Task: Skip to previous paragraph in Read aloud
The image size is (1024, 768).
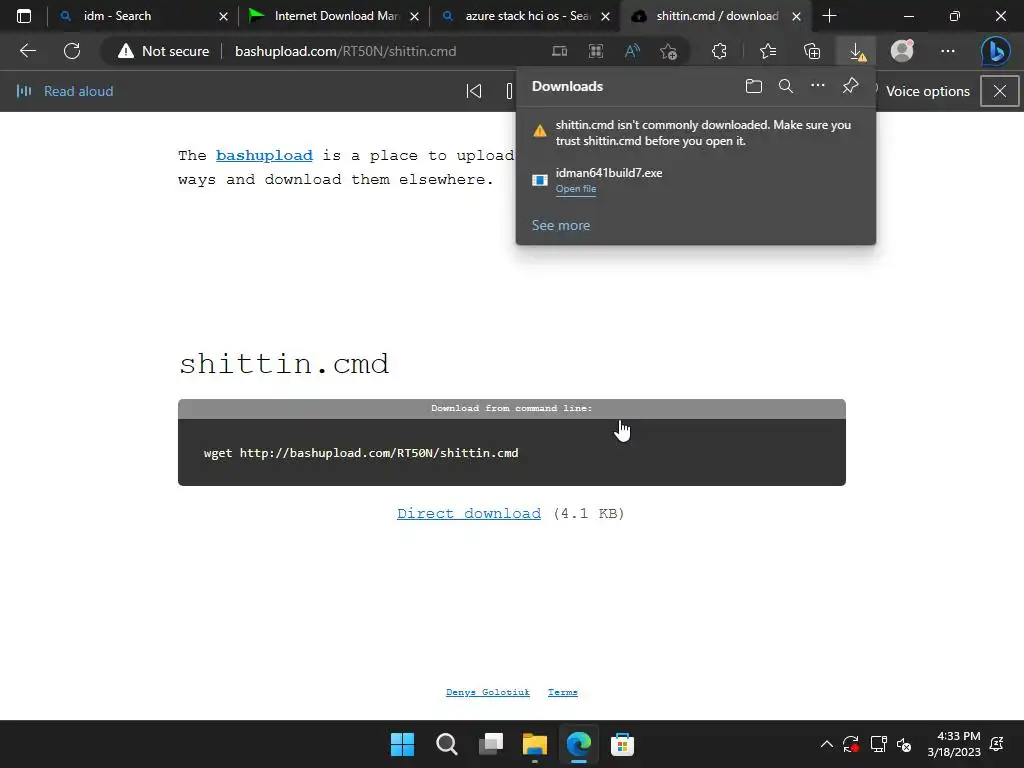Action: pyautogui.click(x=473, y=91)
